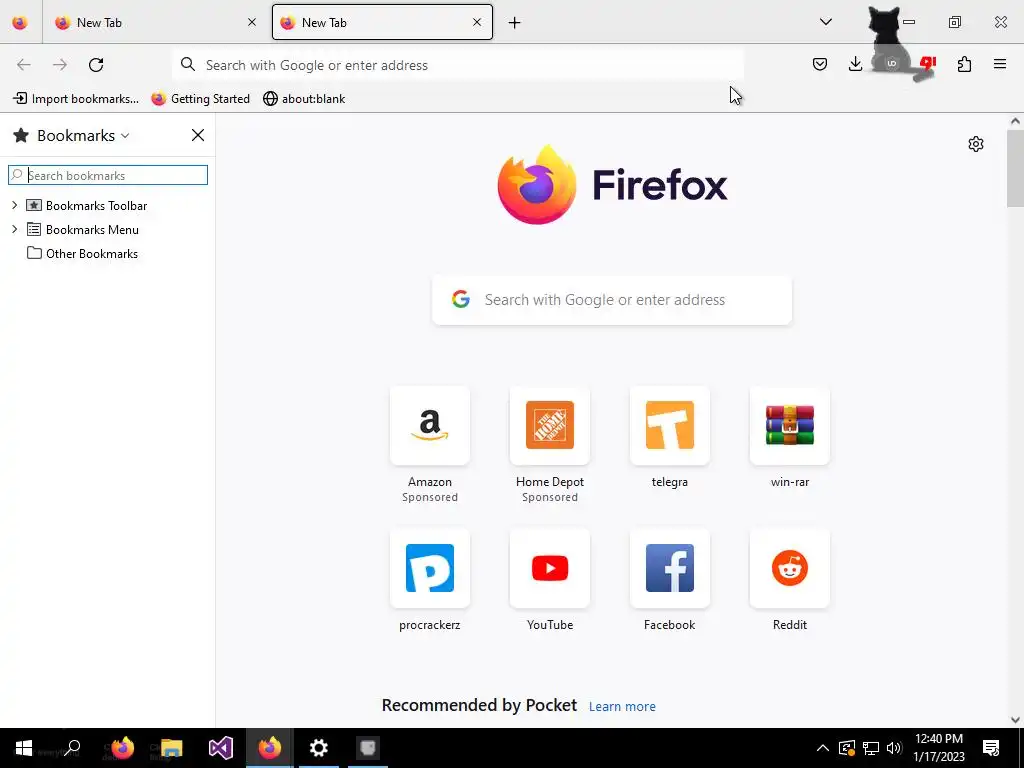Click the page vertical scrollbar thumb
The height and width of the screenshot is (768, 1024).
click(x=1015, y=168)
